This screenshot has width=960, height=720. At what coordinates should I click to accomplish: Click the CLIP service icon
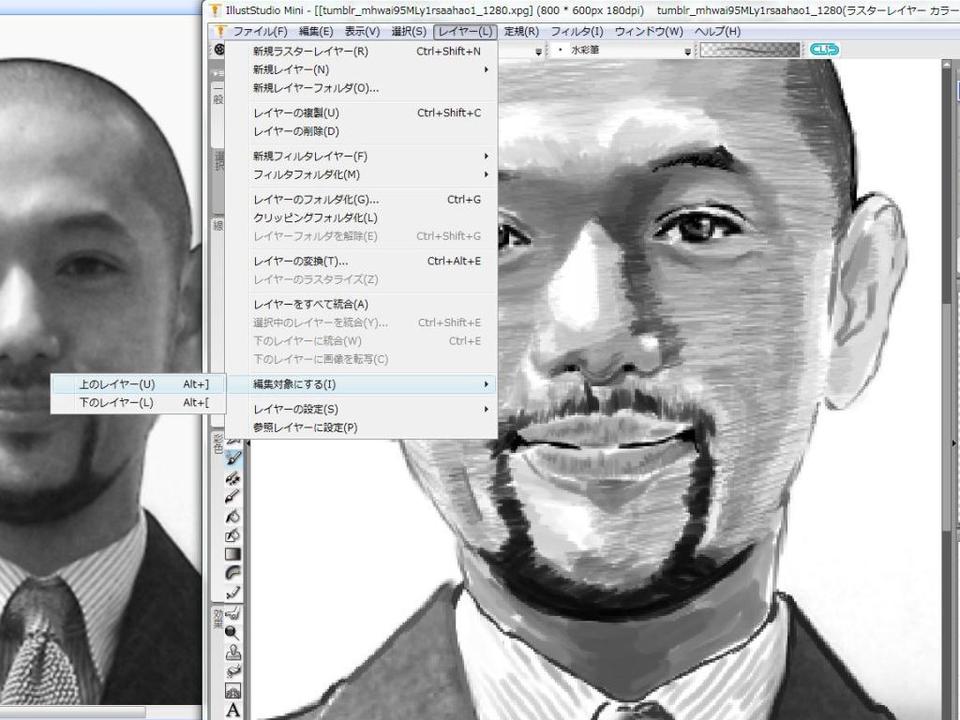824,50
